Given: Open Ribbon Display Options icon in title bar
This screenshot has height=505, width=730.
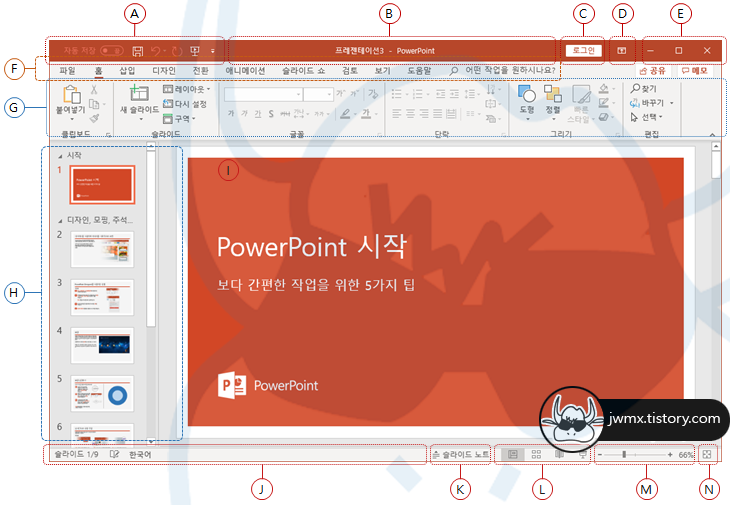Looking at the screenshot, I should click(x=622, y=51).
